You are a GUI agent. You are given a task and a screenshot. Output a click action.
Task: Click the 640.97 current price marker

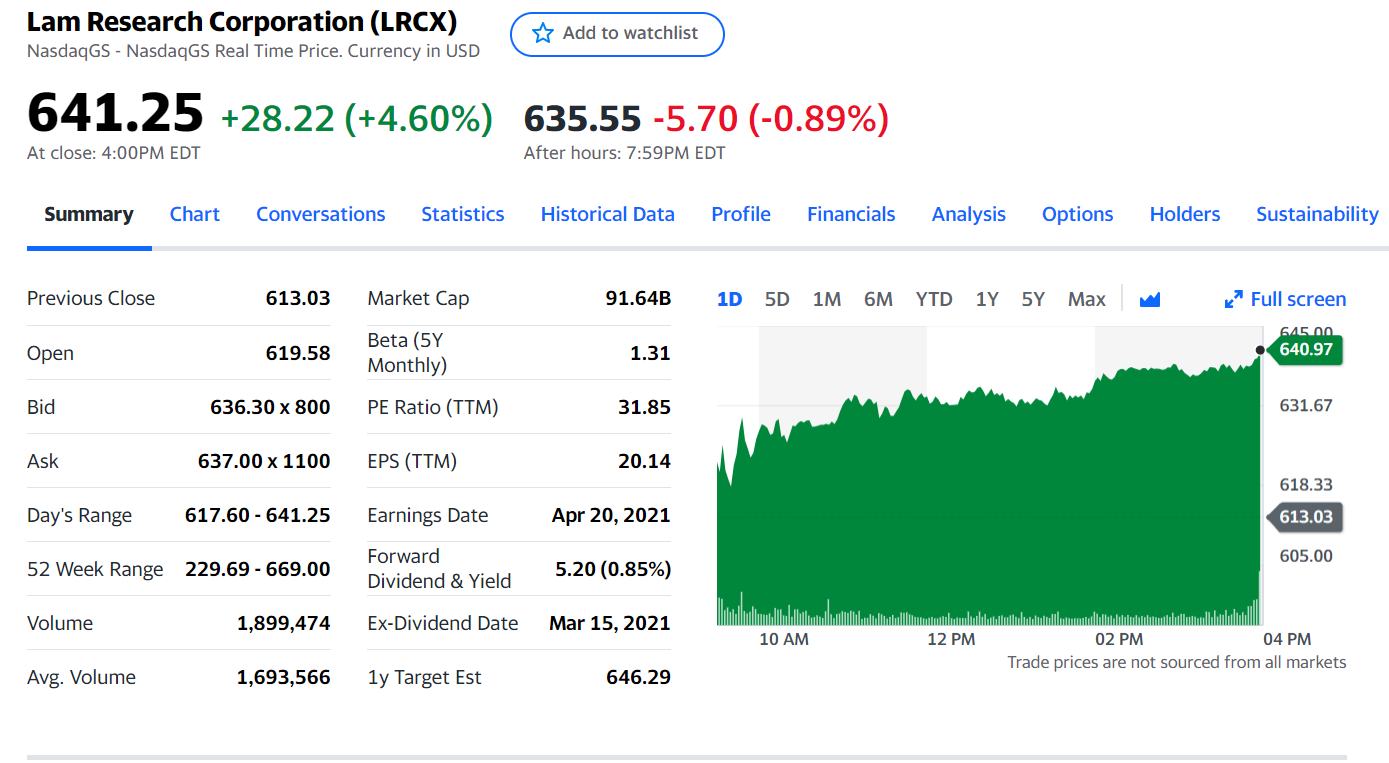click(x=1305, y=349)
